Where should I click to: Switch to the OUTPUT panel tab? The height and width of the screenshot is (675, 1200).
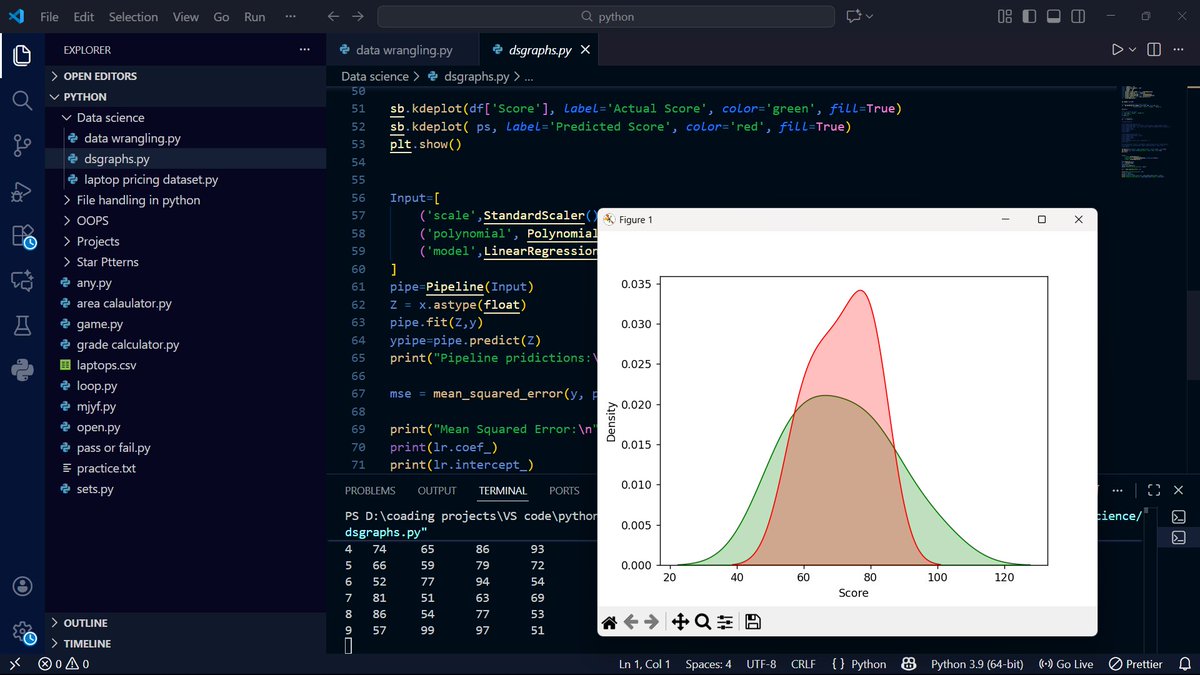(437, 490)
